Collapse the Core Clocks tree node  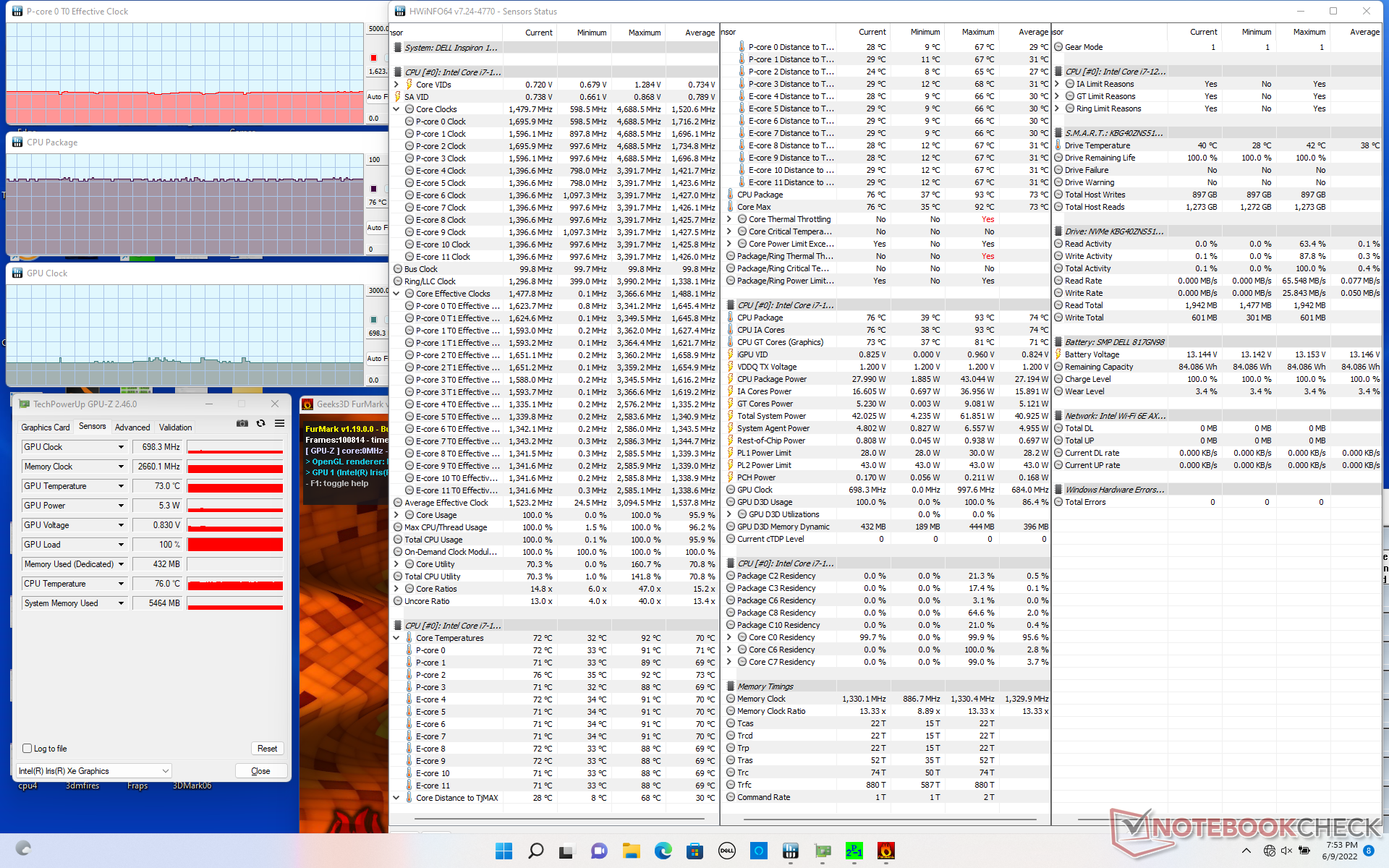396,109
